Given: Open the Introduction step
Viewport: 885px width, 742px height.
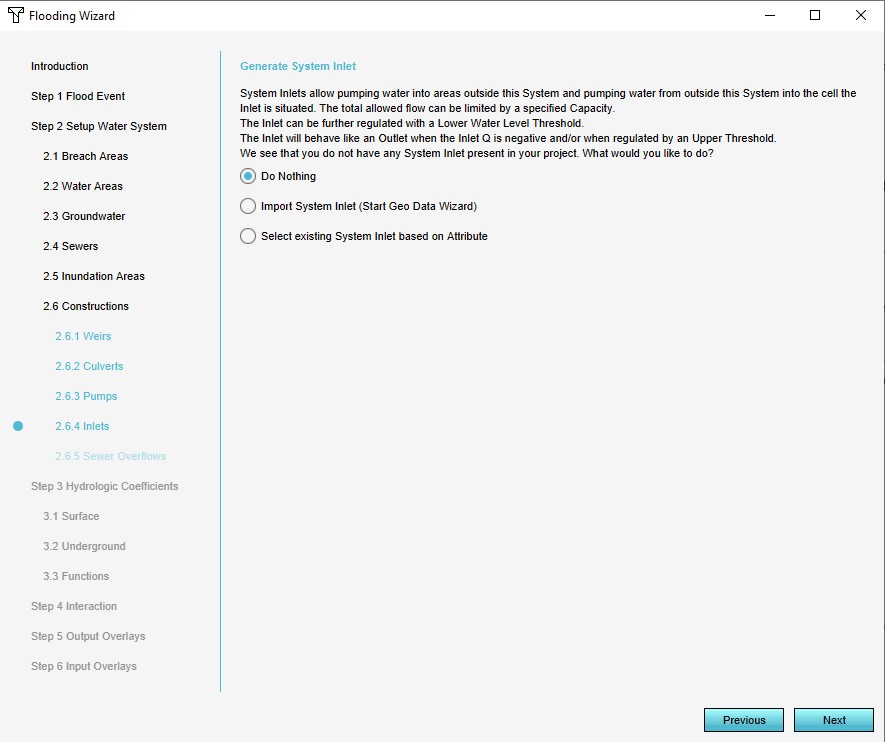Looking at the screenshot, I should 59,66.
